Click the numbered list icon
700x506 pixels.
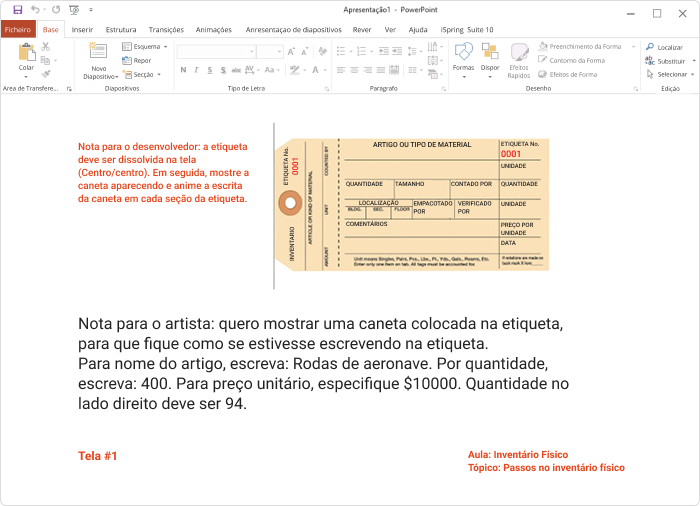(362, 51)
